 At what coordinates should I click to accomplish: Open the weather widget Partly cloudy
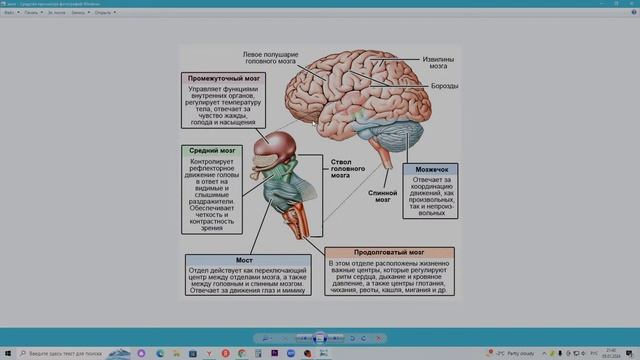tap(511, 353)
